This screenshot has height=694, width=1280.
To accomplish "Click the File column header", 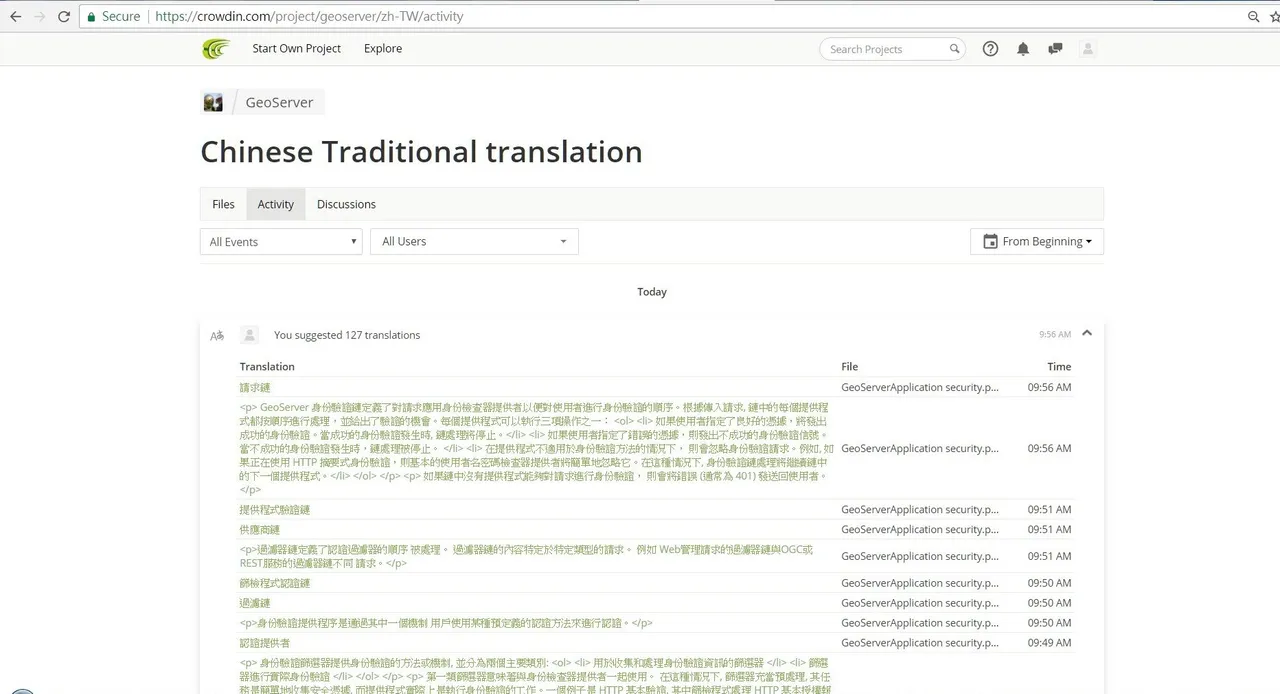I will click(x=850, y=367).
